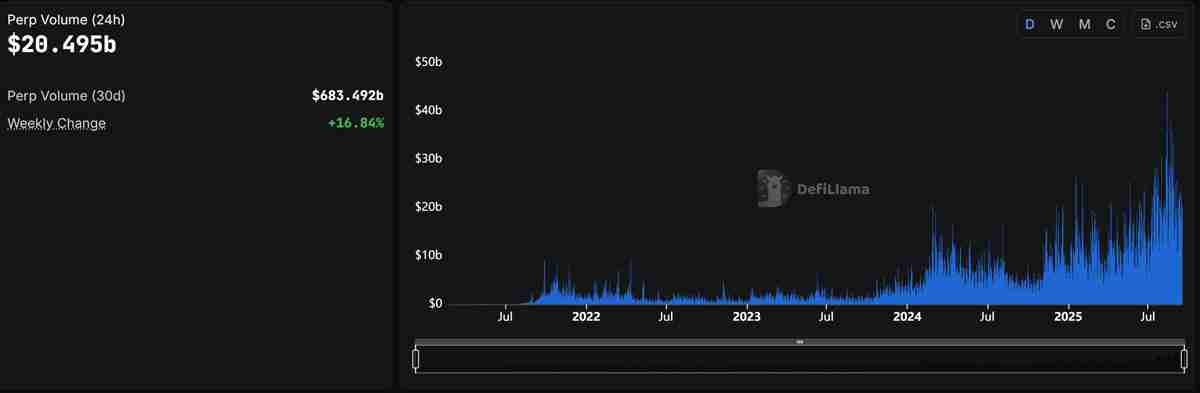The image size is (1200, 393).
Task: Download chart data as .csv
Action: tap(1158, 24)
